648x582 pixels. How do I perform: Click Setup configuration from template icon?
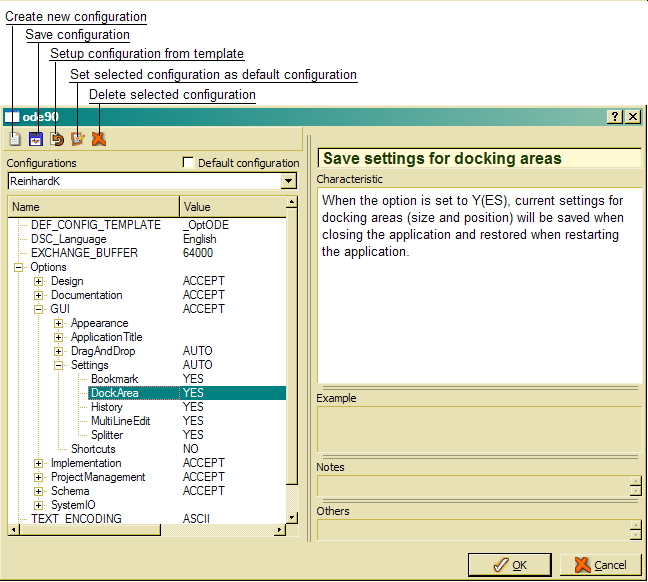[57, 139]
